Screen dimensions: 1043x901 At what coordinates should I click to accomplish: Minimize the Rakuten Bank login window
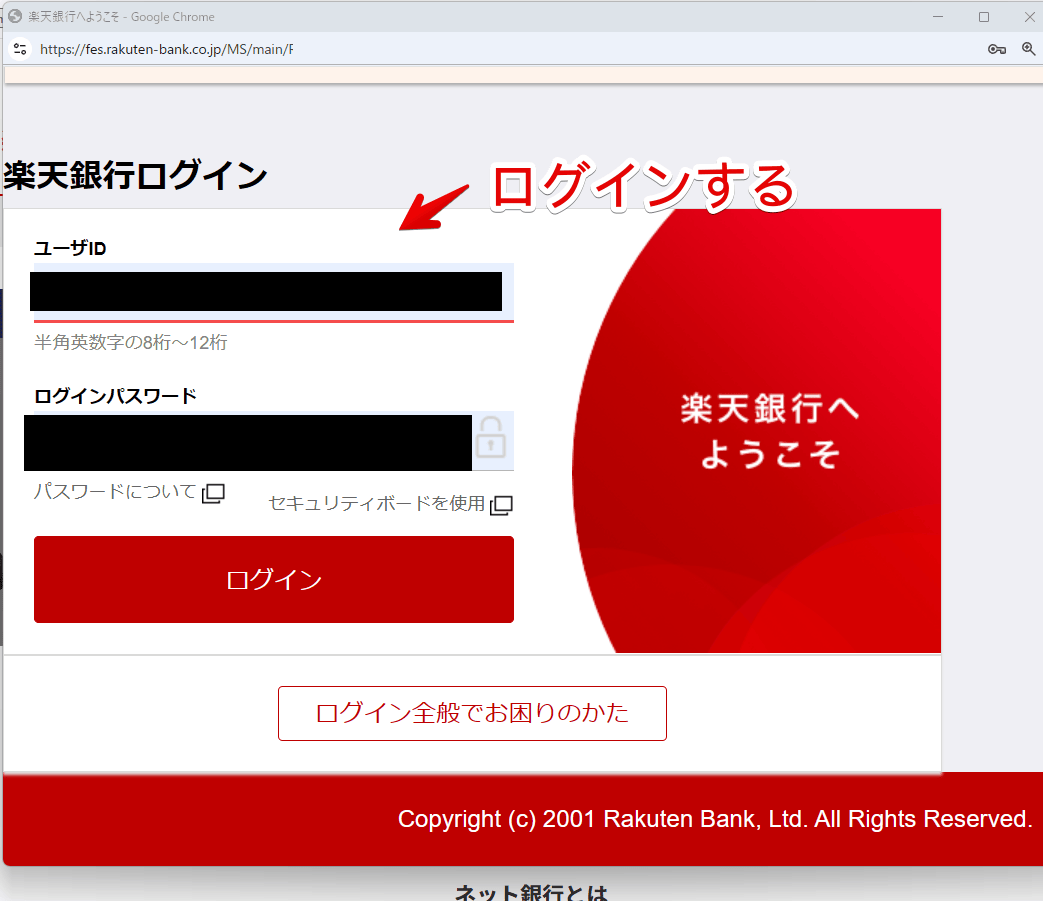(938, 17)
